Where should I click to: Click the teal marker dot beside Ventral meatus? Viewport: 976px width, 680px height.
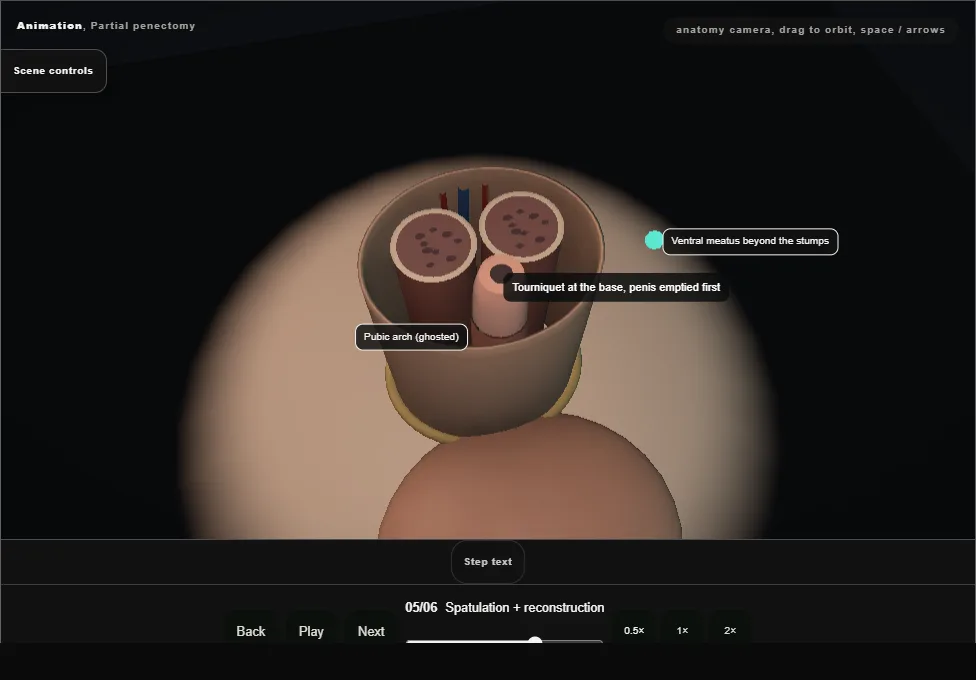click(x=654, y=240)
